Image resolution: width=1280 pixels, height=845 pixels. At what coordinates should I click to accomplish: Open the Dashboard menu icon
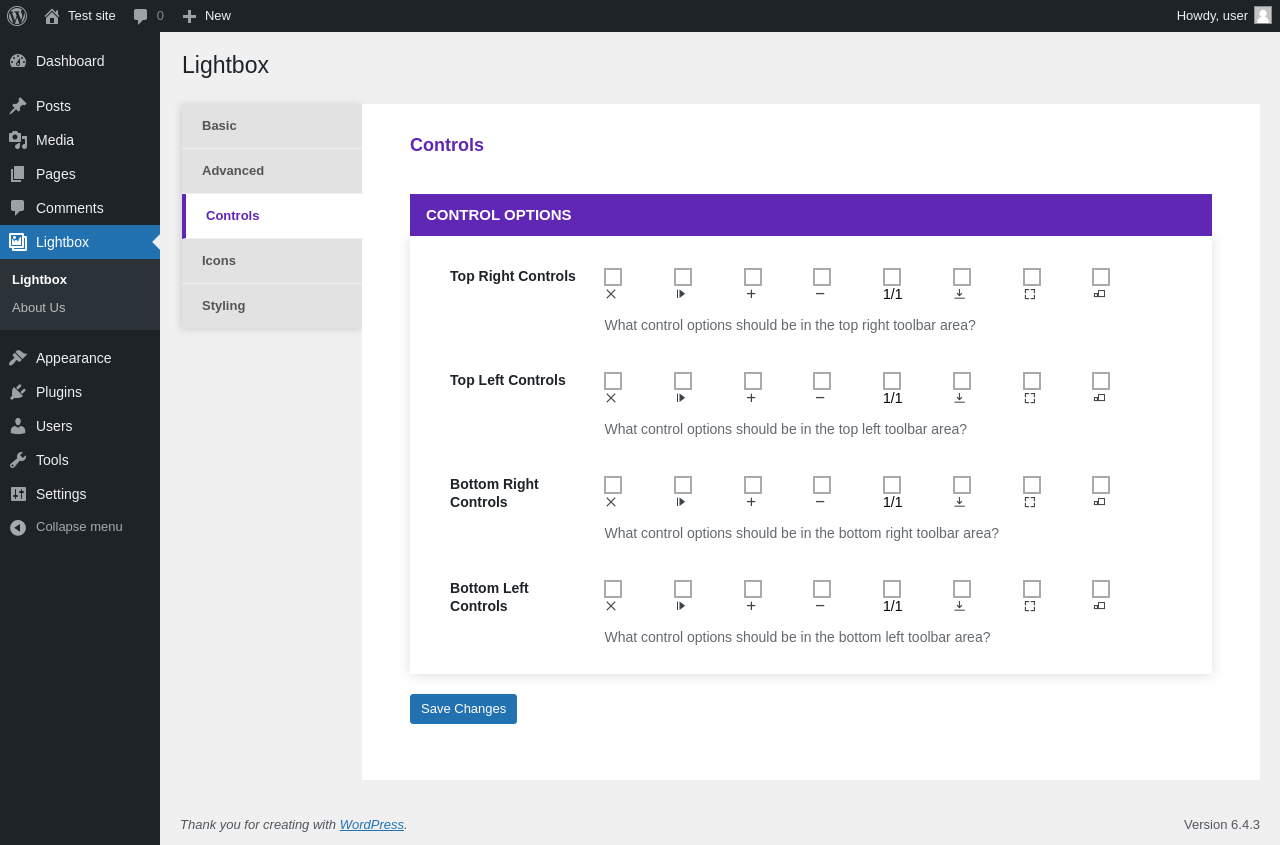[18, 61]
